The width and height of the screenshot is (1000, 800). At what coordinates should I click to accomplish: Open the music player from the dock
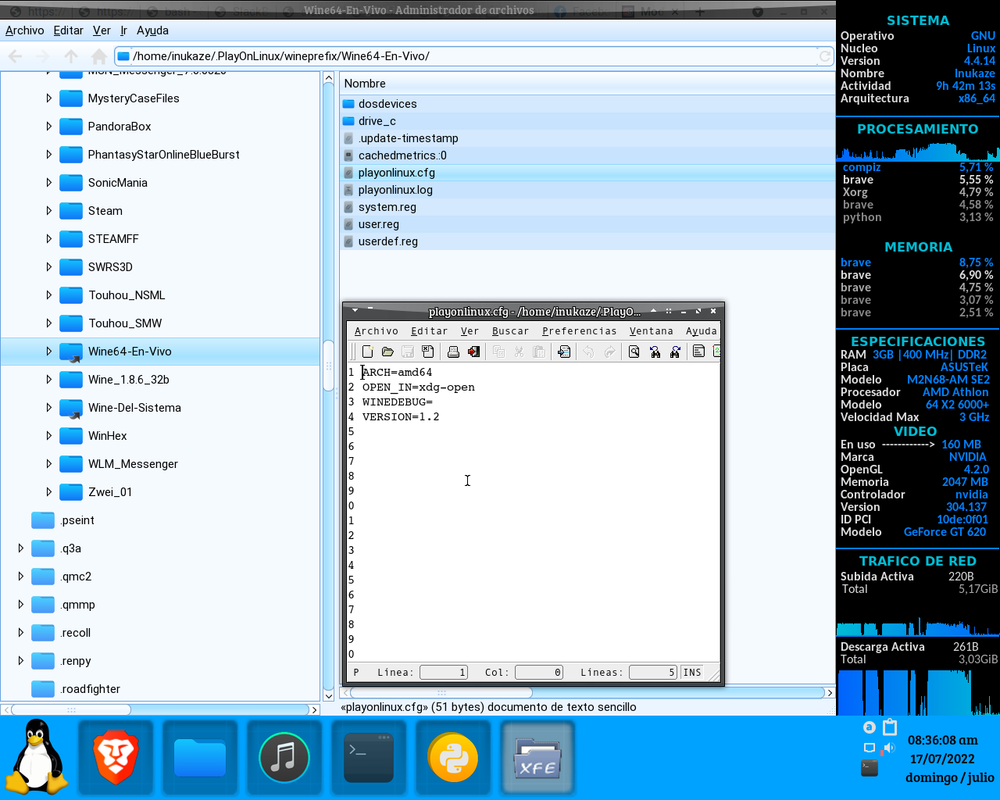tap(284, 757)
